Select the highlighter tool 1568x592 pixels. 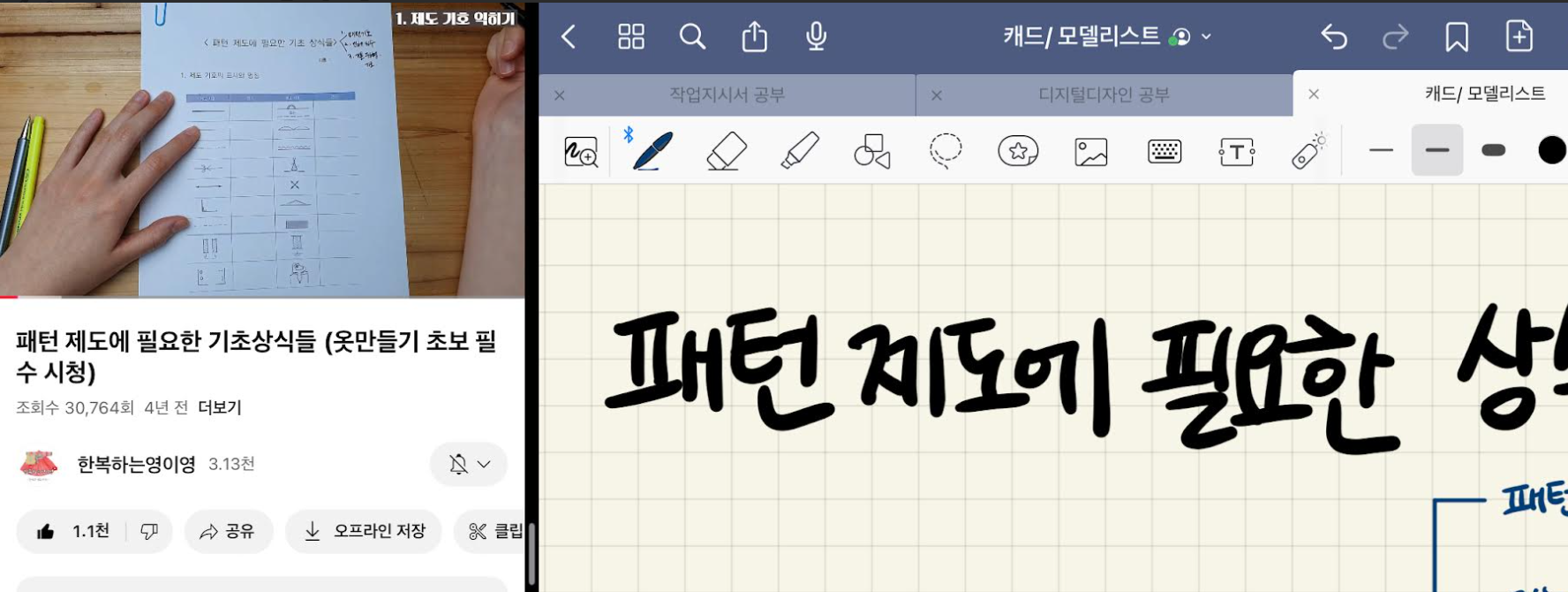(800, 151)
